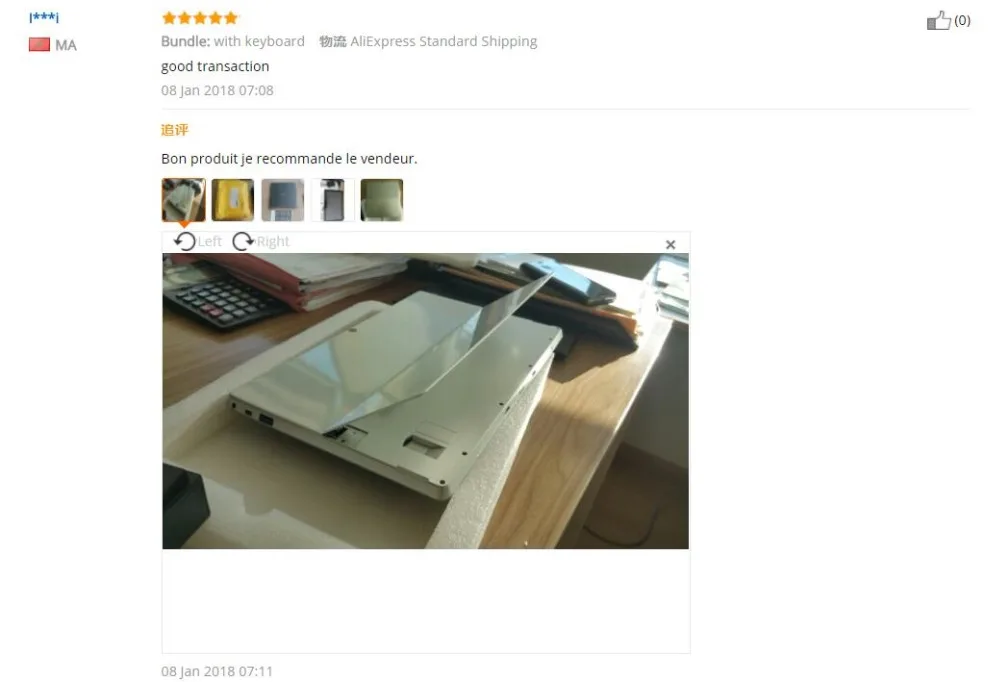The width and height of the screenshot is (1000, 682).
Task: Click the Bundle: with keyboard text
Action: click(x=233, y=41)
